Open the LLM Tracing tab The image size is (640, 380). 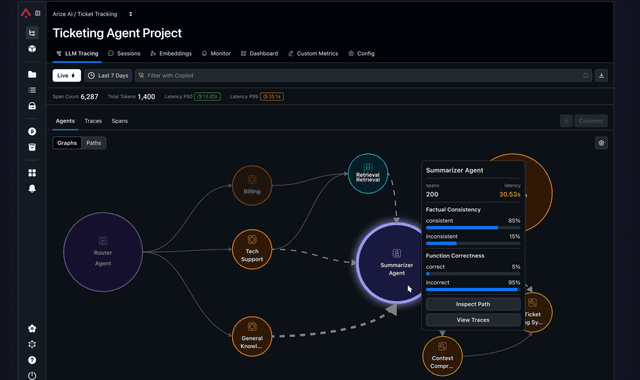[77, 53]
